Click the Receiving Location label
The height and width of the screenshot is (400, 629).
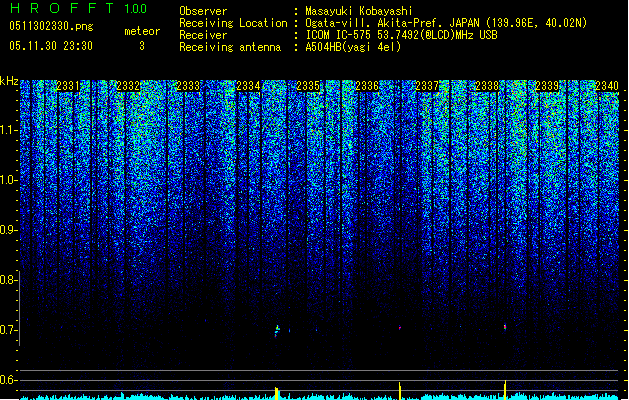click(233, 23)
